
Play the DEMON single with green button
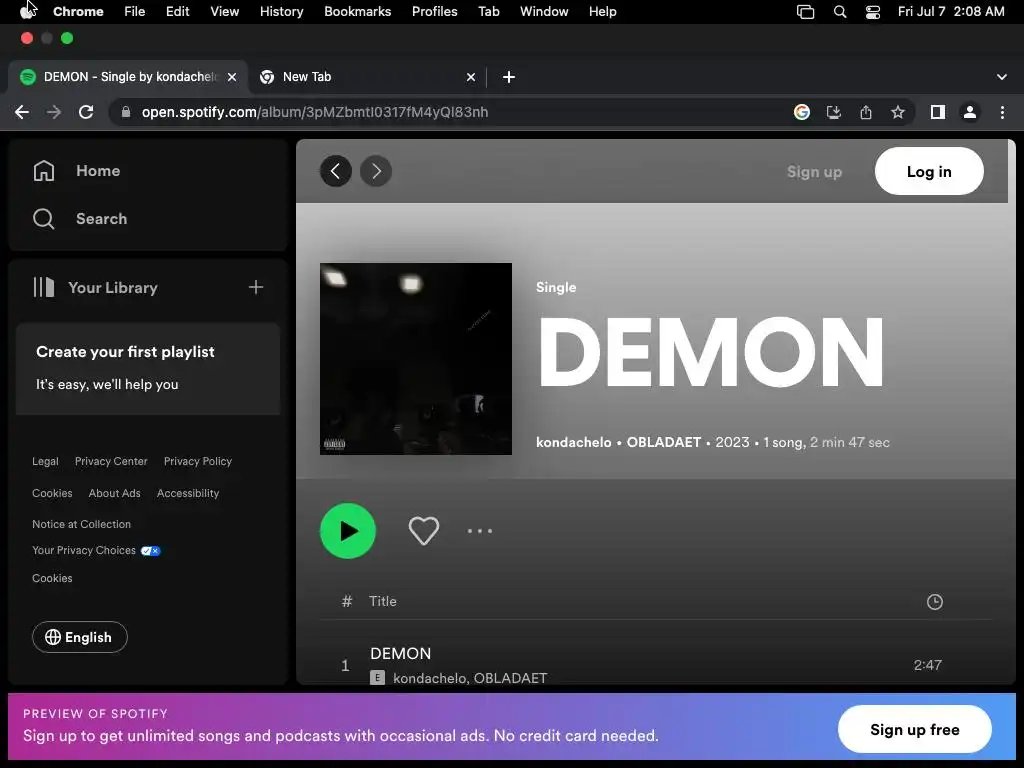coord(347,531)
